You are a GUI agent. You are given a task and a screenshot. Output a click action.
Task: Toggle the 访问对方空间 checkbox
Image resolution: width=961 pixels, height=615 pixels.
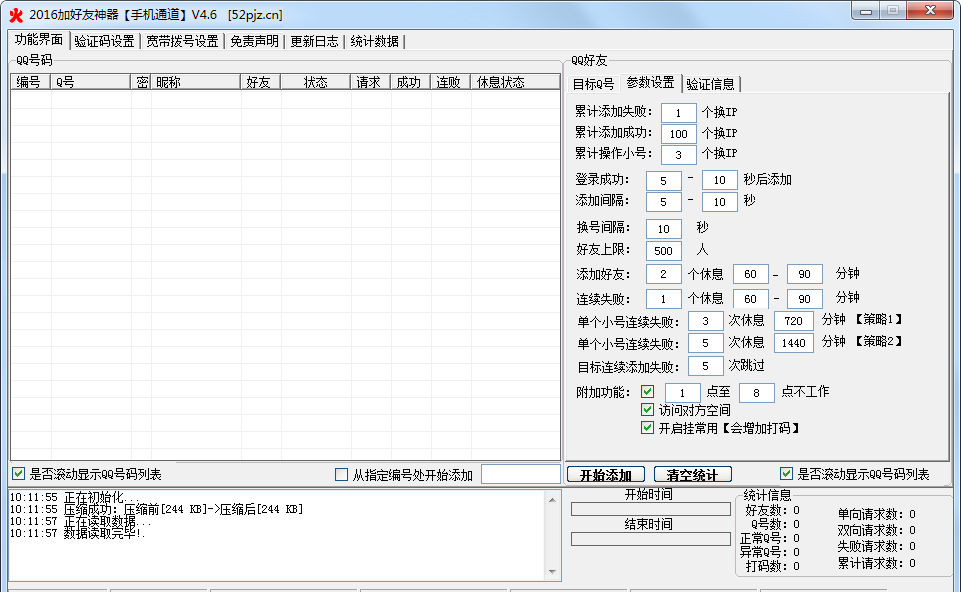647,410
